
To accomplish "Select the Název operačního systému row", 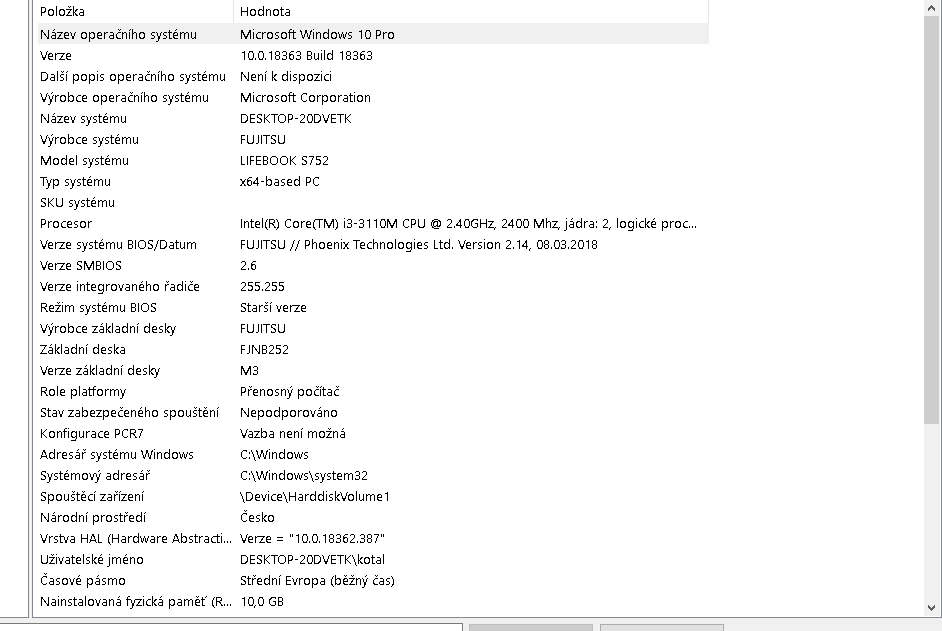I will [118, 34].
